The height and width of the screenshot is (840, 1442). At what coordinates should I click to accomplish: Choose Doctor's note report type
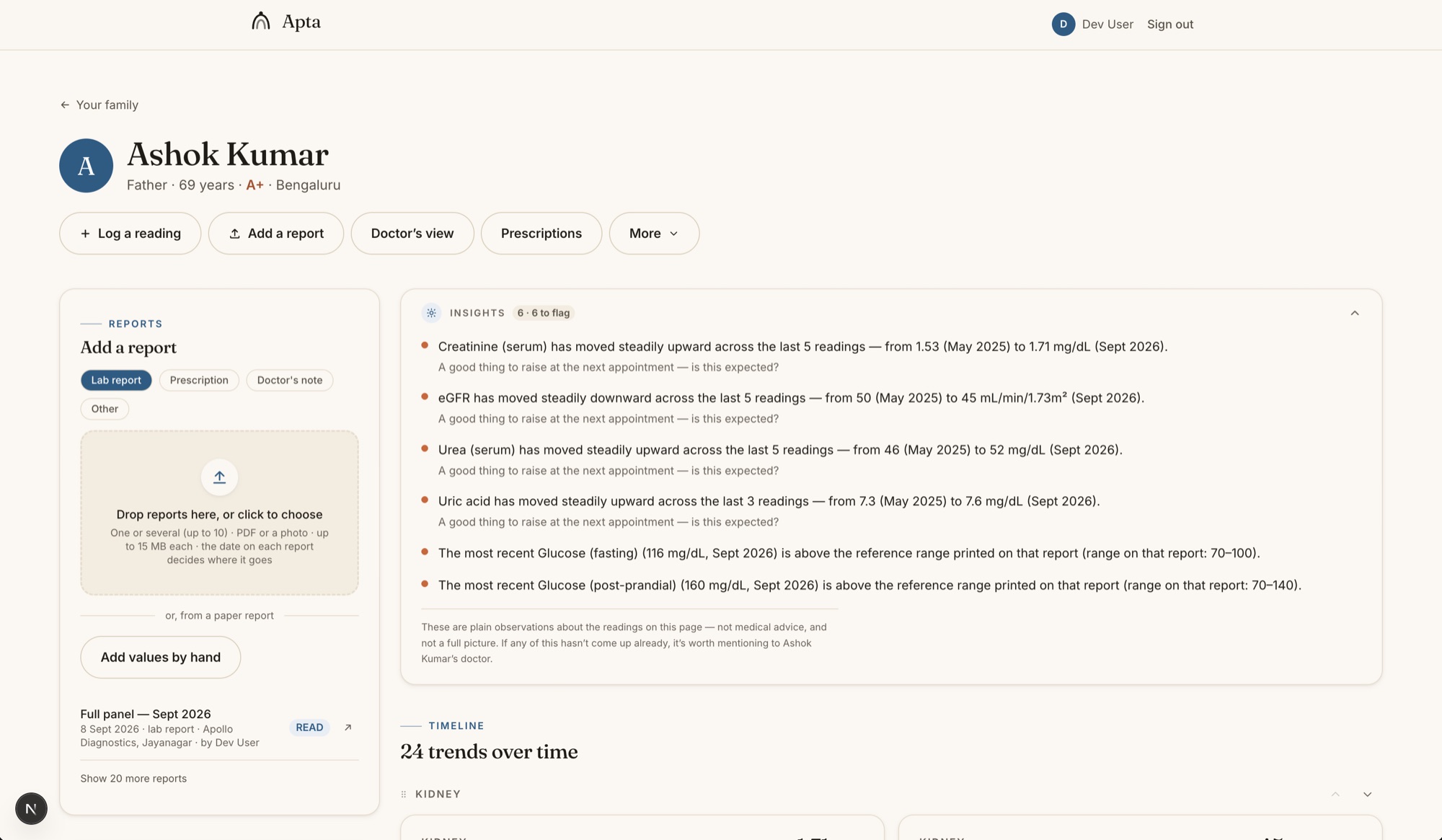pos(290,380)
